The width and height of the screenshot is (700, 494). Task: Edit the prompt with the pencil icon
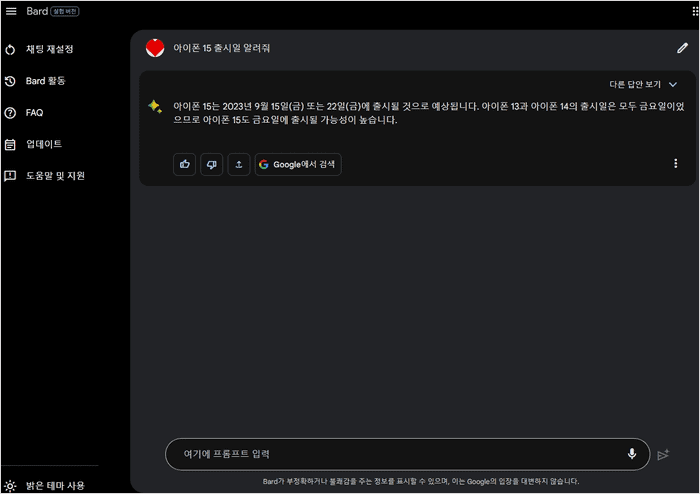[682, 48]
